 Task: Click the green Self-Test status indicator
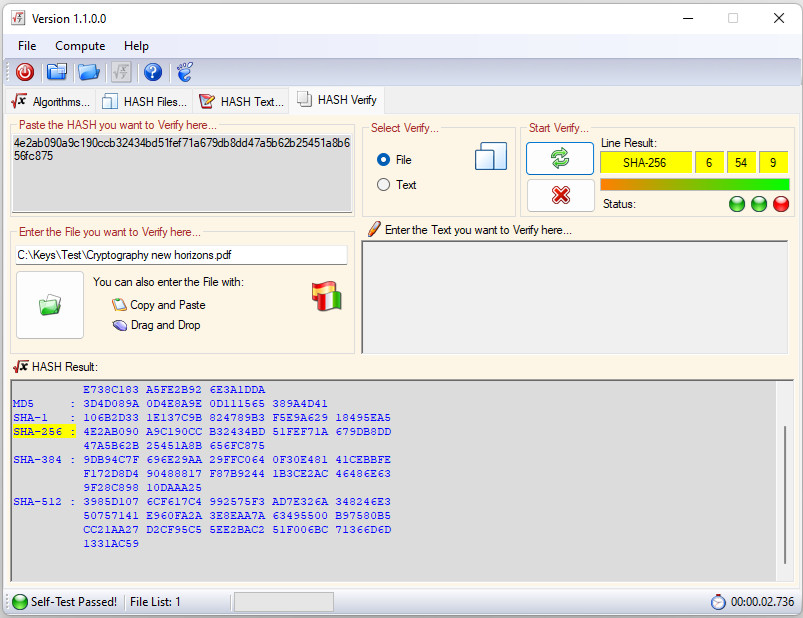click(x=19, y=602)
